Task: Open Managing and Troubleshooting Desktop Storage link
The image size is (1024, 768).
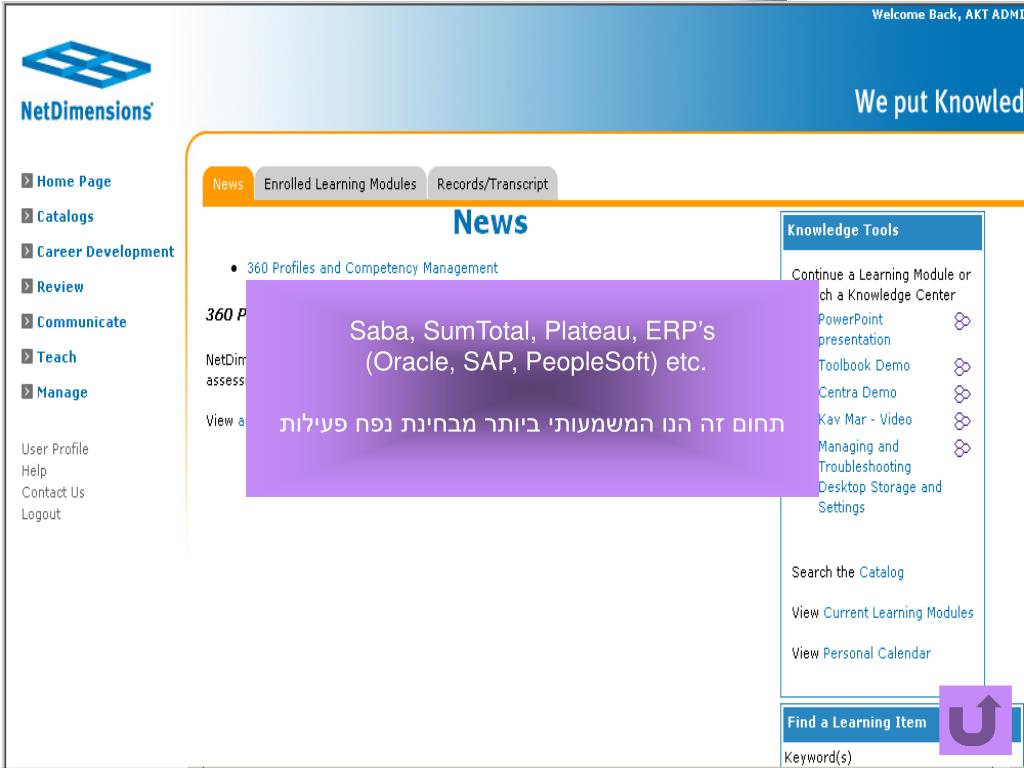Action: click(x=880, y=477)
